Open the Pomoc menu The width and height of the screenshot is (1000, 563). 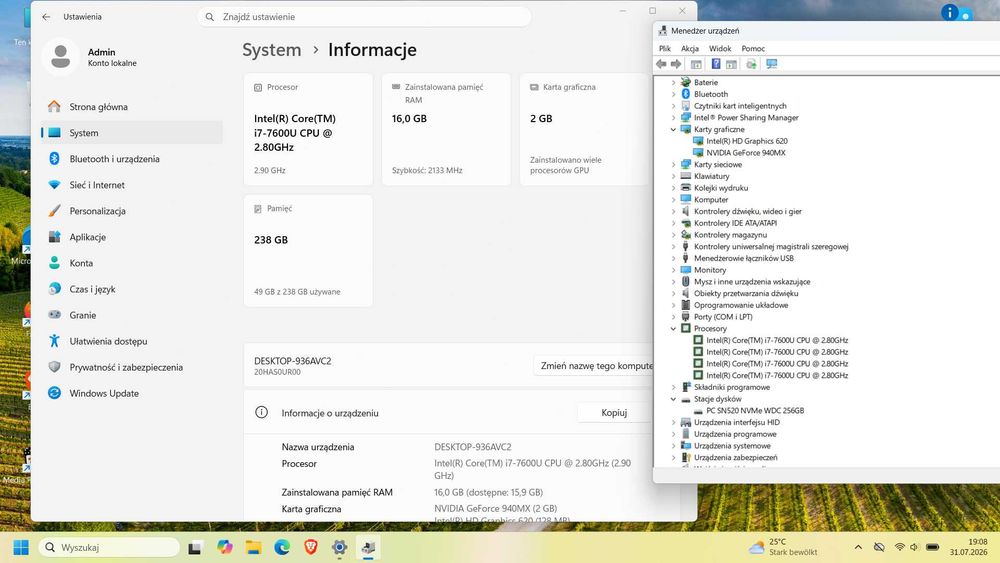point(753,48)
